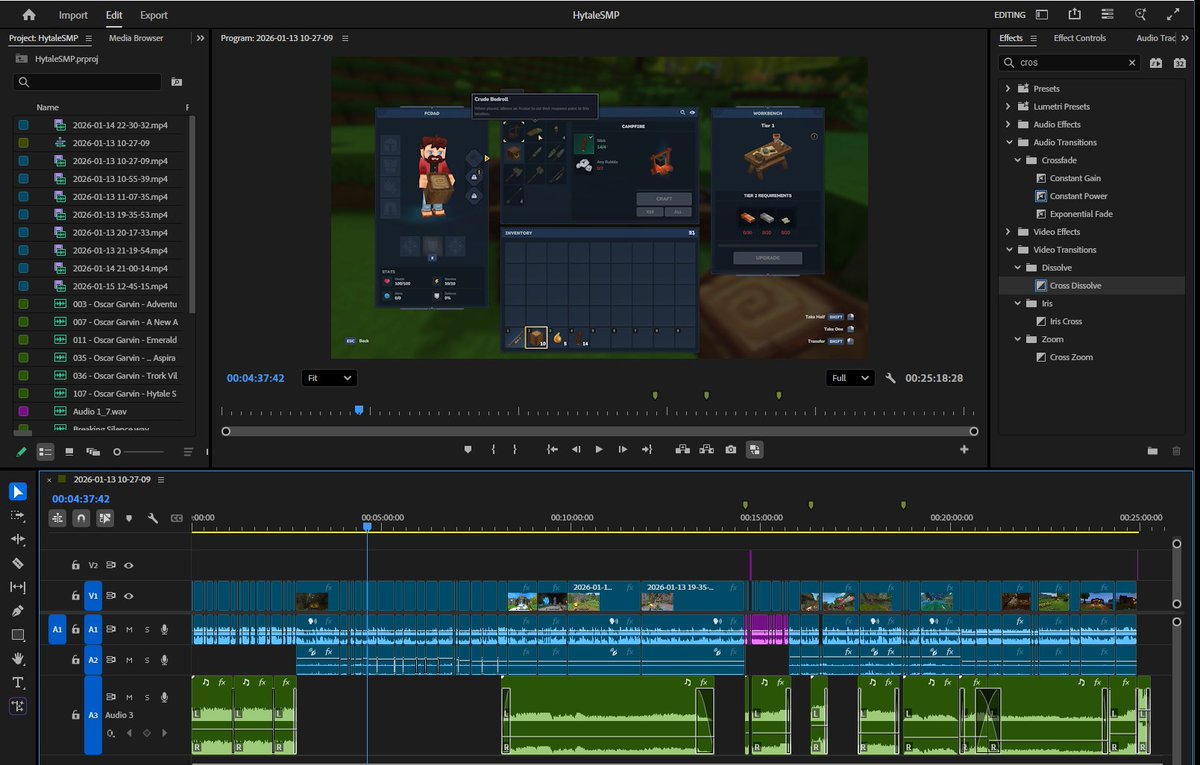This screenshot has height=765, width=1200.
Task: Expand the Video Effects folder
Action: 1007,232
